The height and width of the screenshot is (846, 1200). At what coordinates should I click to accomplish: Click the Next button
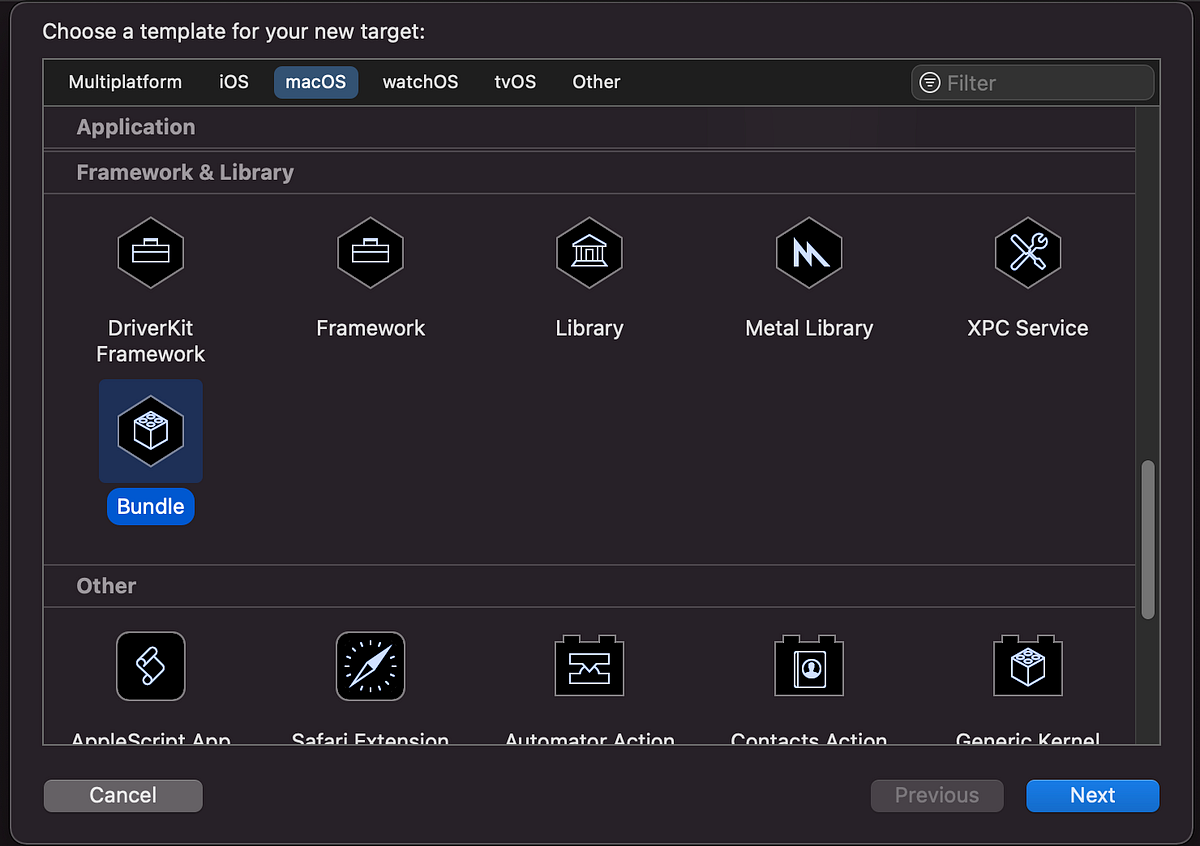point(1092,795)
